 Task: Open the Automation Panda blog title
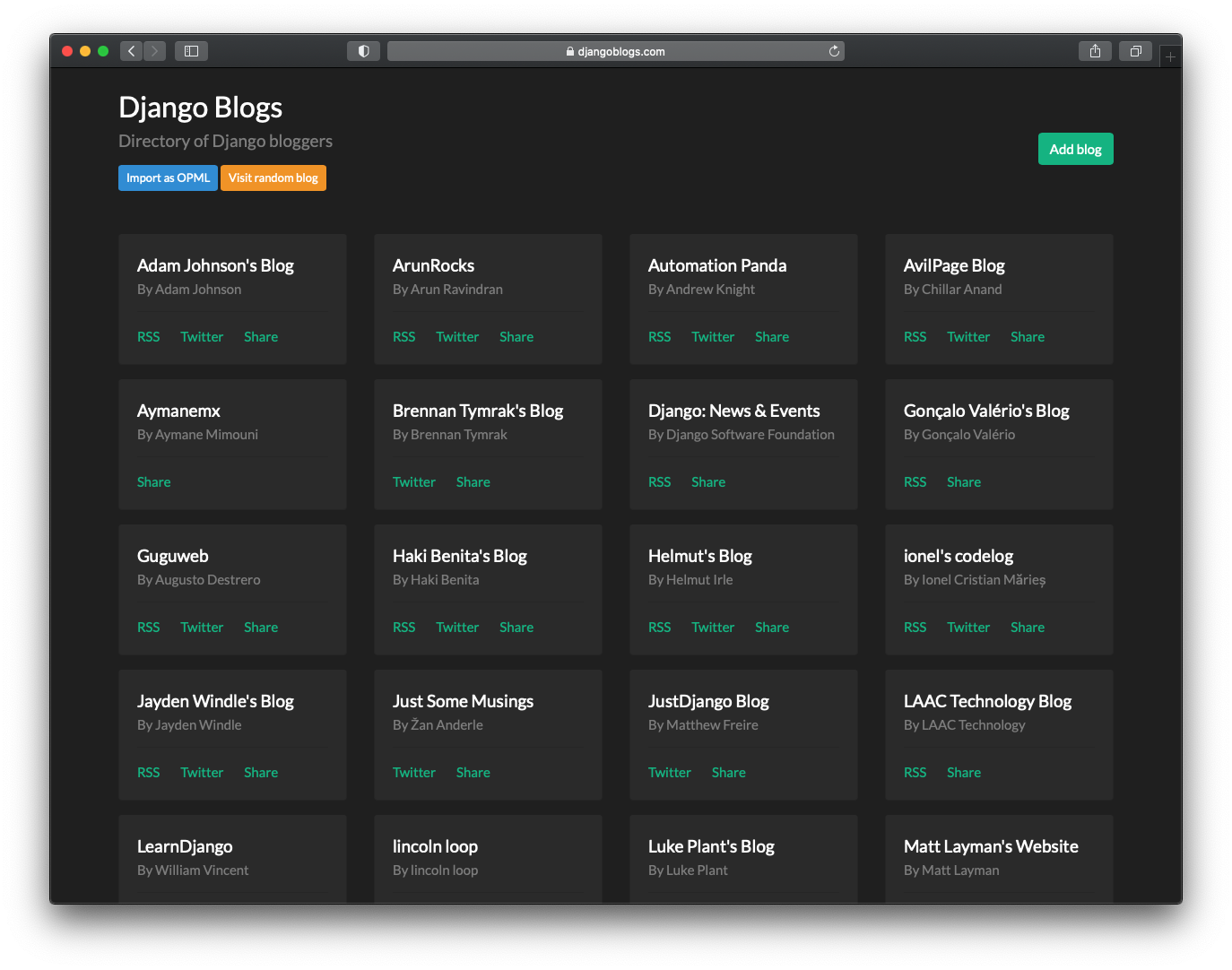click(717, 265)
